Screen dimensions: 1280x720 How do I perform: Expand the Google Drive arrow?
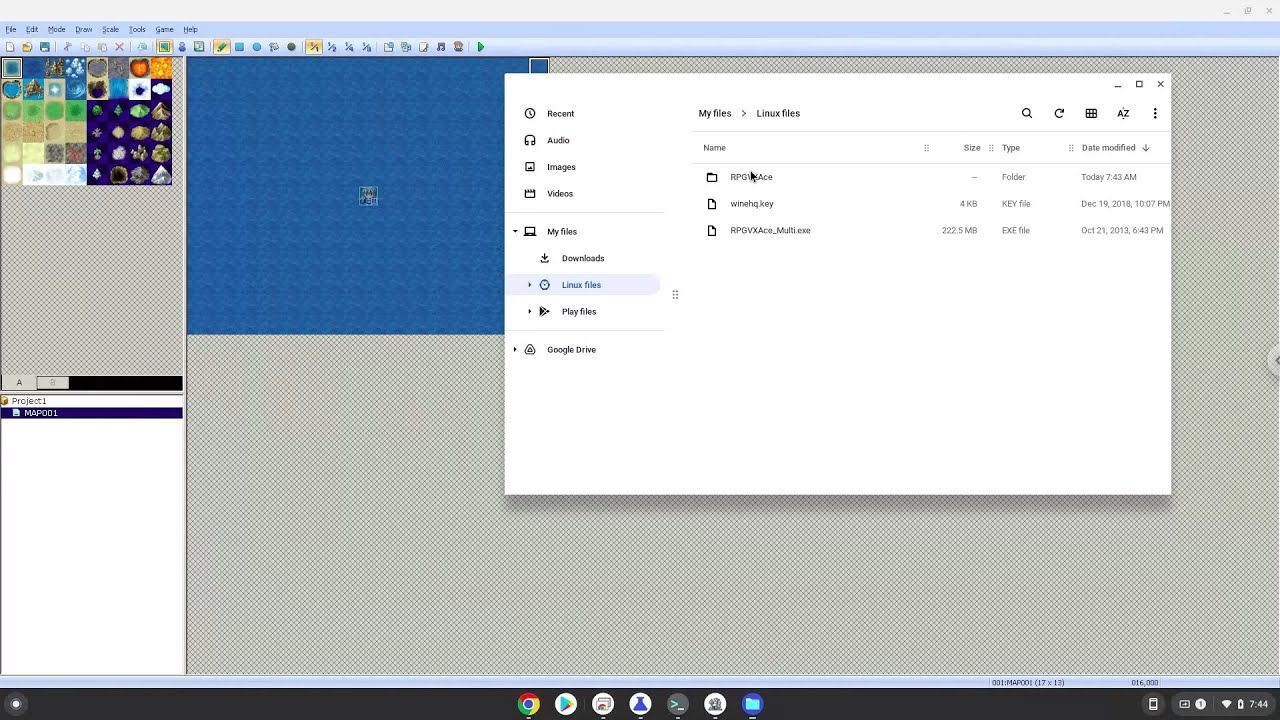(x=515, y=349)
